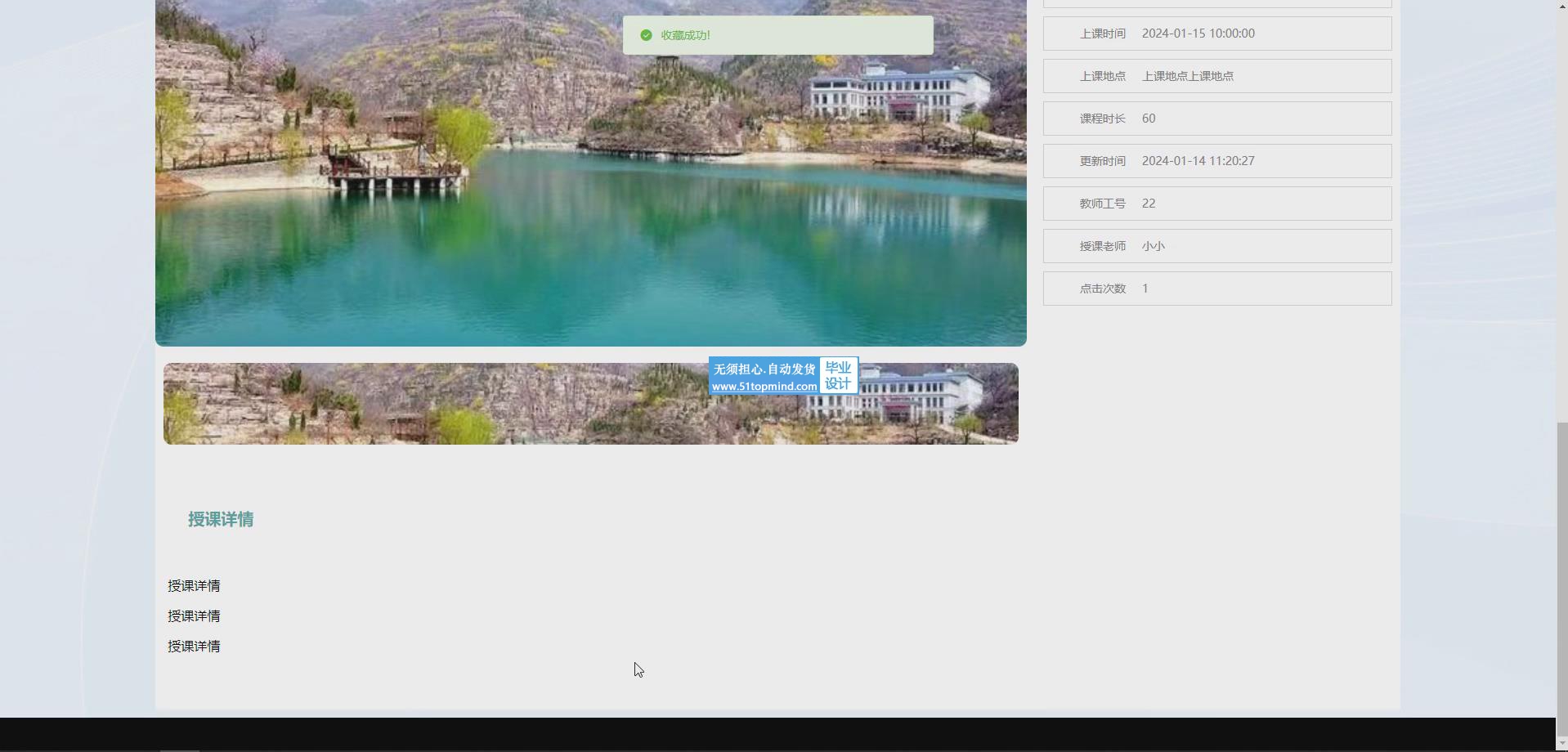
Task: Click the scrollbar down arrow
Action: [1561, 744]
